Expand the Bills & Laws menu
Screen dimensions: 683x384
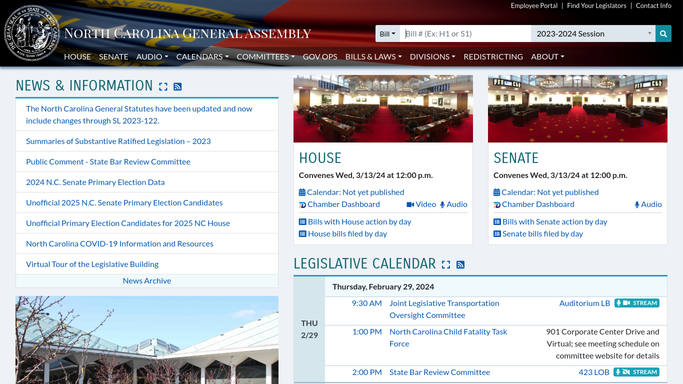coord(373,57)
